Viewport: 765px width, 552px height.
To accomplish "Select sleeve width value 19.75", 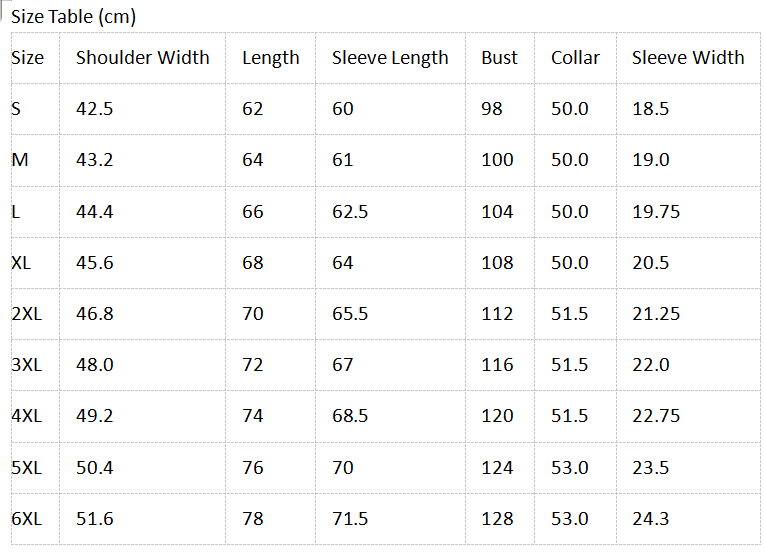I will [x=656, y=212].
